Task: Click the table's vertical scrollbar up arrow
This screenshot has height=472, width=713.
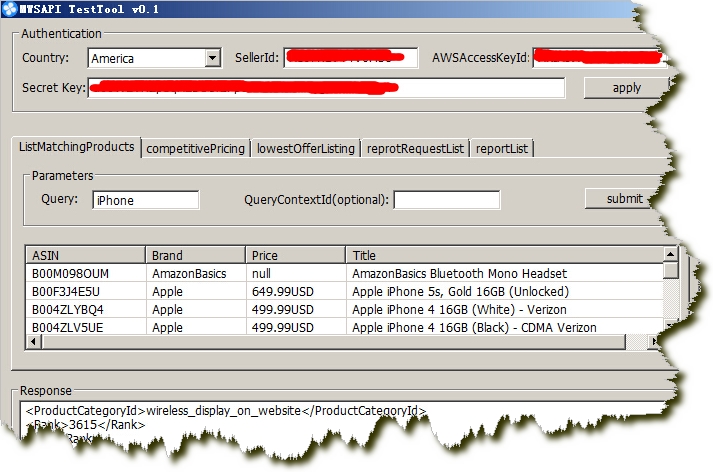Action: pyautogui.click(x=670, y=254)
